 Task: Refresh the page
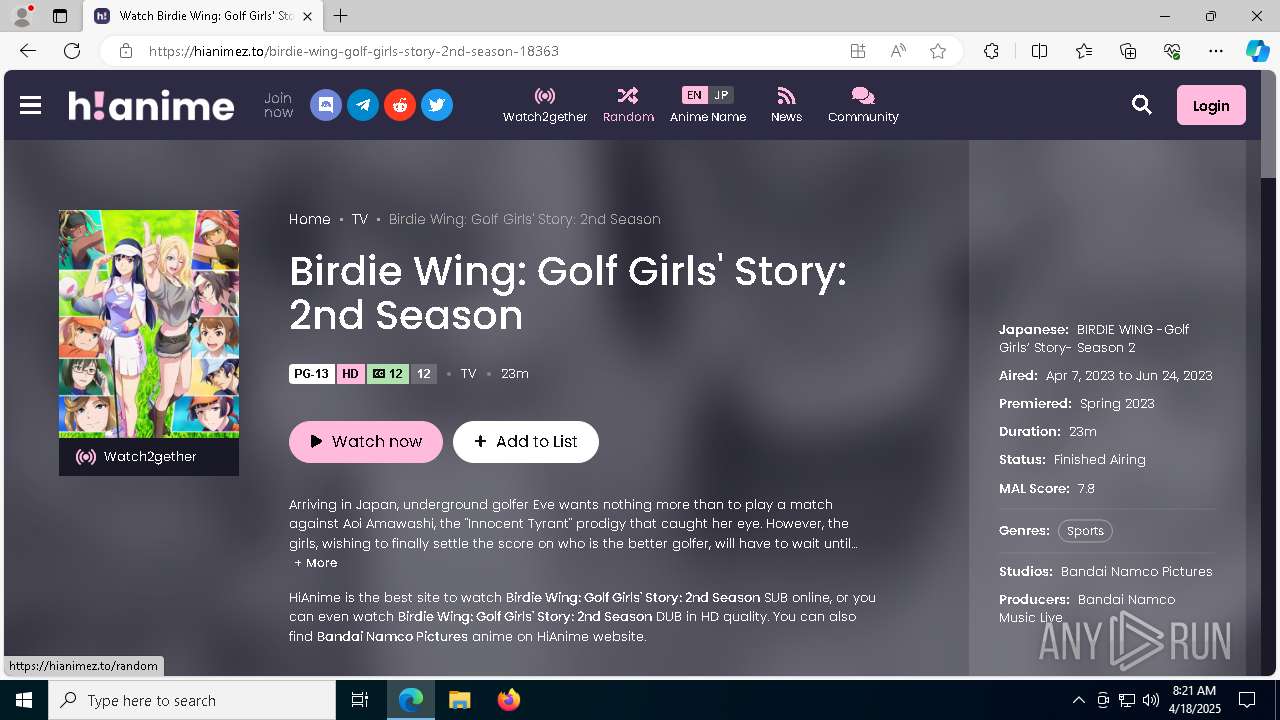(x=72, y=51)
